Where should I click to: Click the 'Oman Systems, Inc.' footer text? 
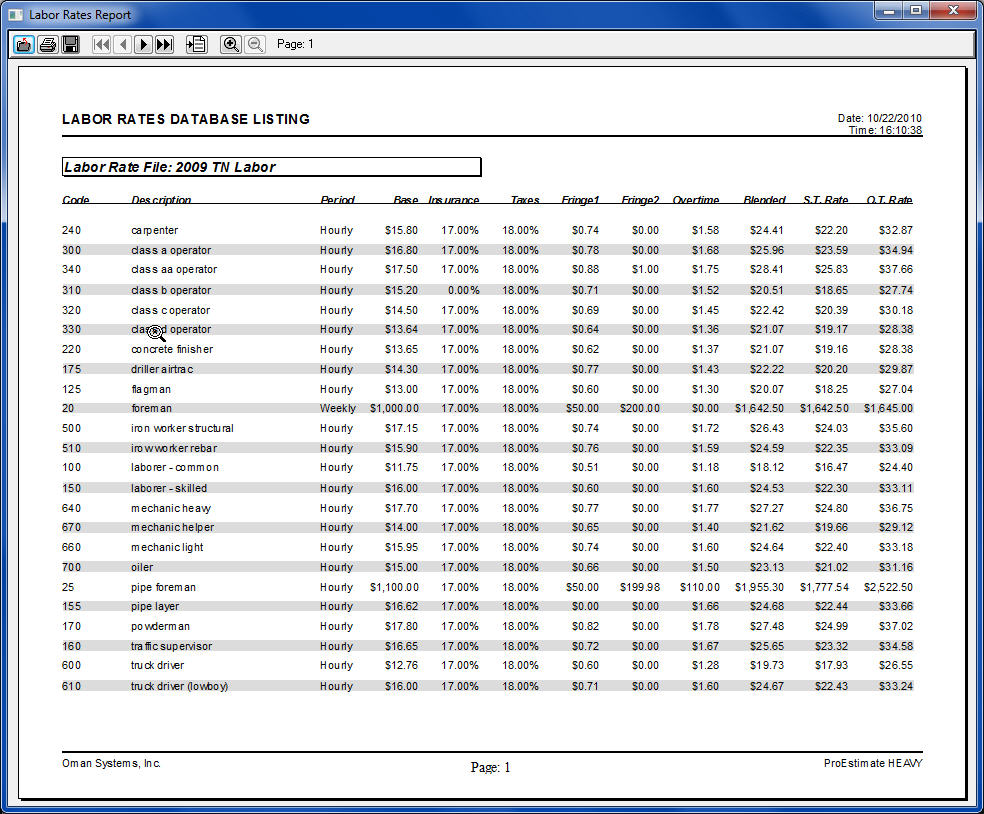point(111,763)
